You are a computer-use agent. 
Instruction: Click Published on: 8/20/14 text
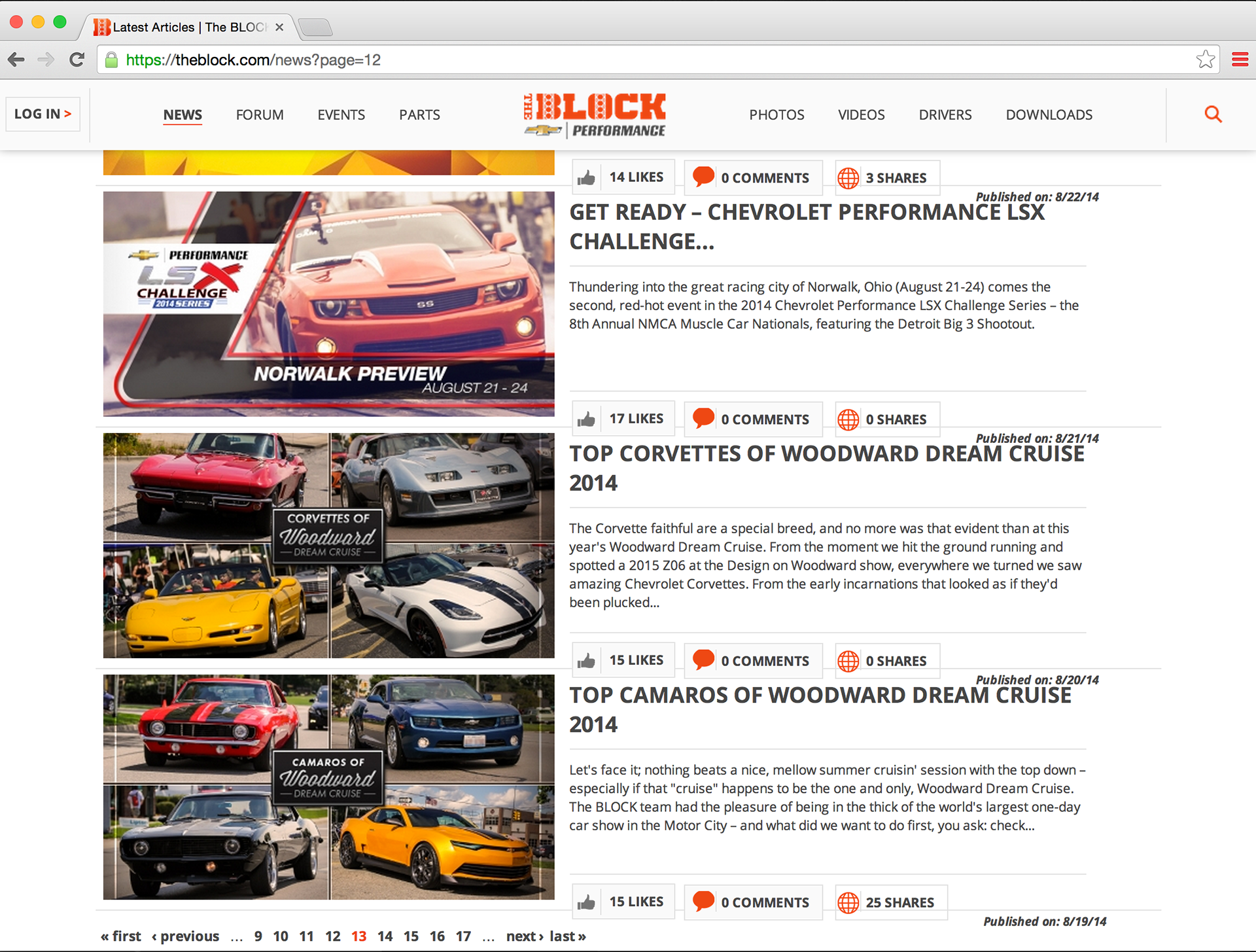1038,680
